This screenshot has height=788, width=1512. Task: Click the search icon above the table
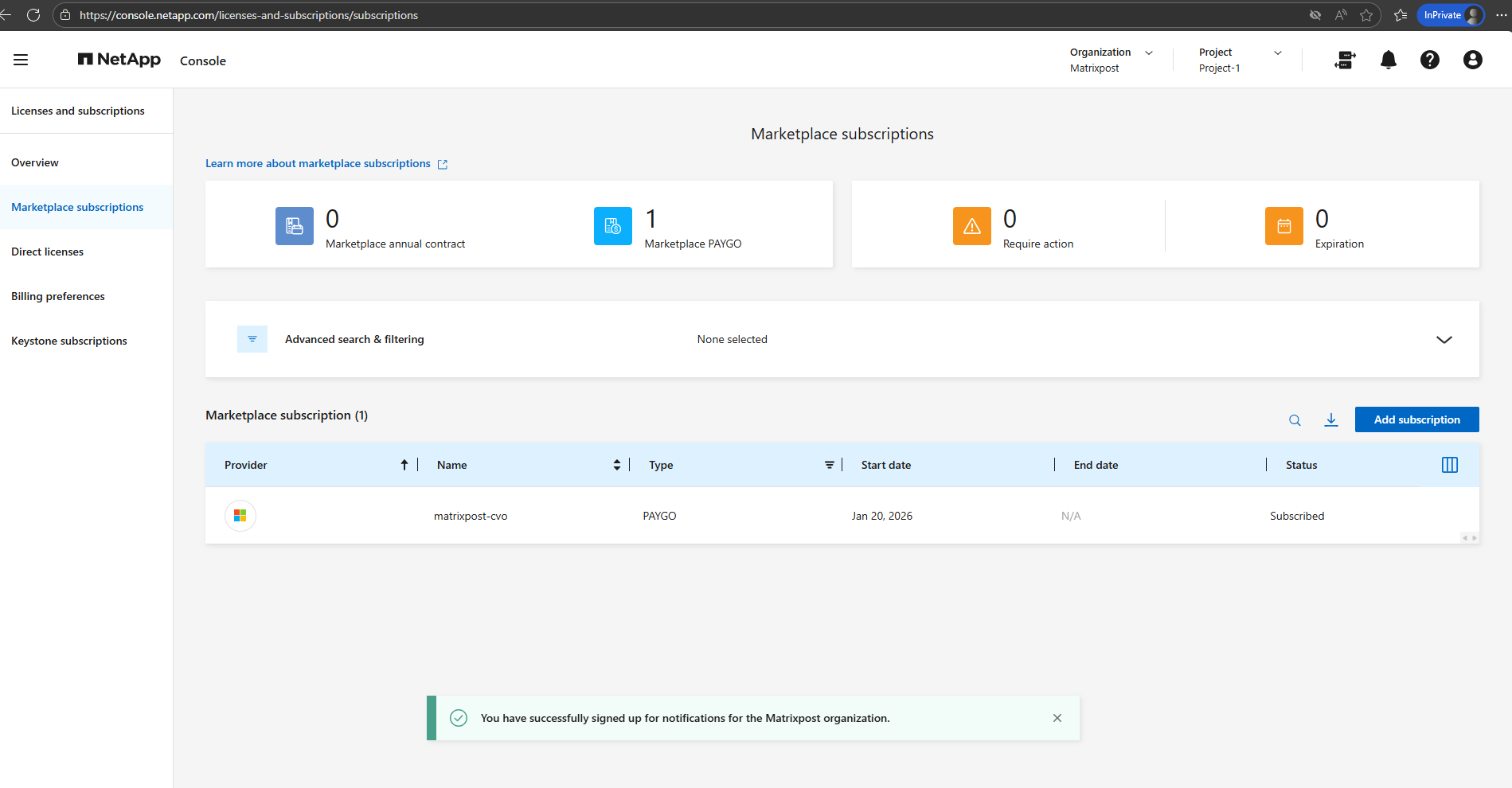[x=1295, y=420]
